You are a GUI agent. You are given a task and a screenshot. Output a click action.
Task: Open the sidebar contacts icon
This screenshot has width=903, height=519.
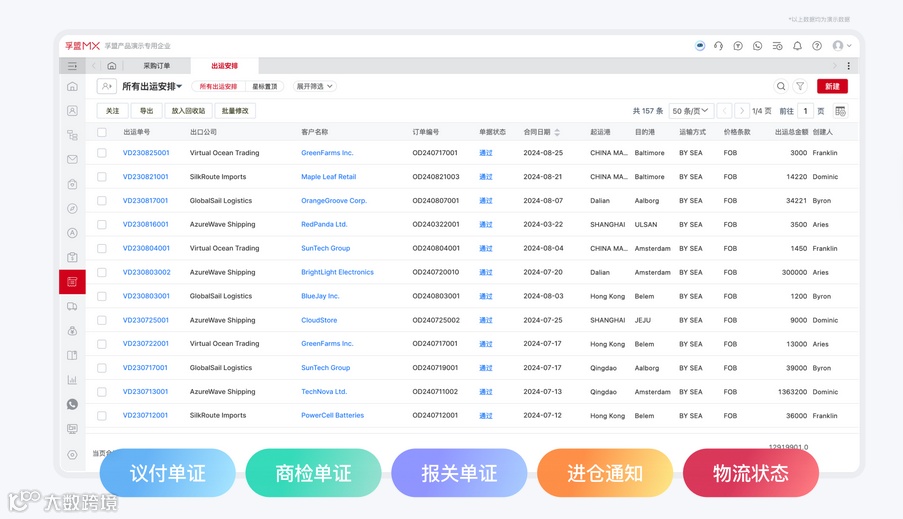pyautogui.click(x=72, y=111)
